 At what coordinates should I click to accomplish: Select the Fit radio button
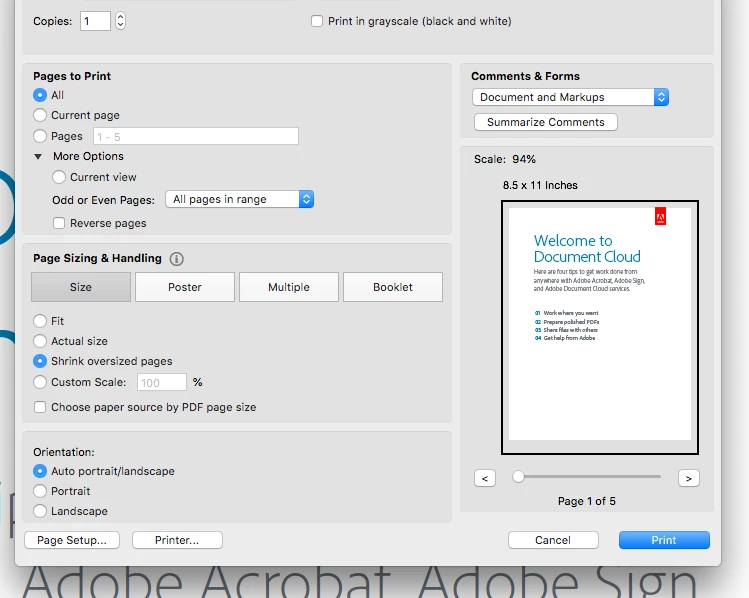40,321
